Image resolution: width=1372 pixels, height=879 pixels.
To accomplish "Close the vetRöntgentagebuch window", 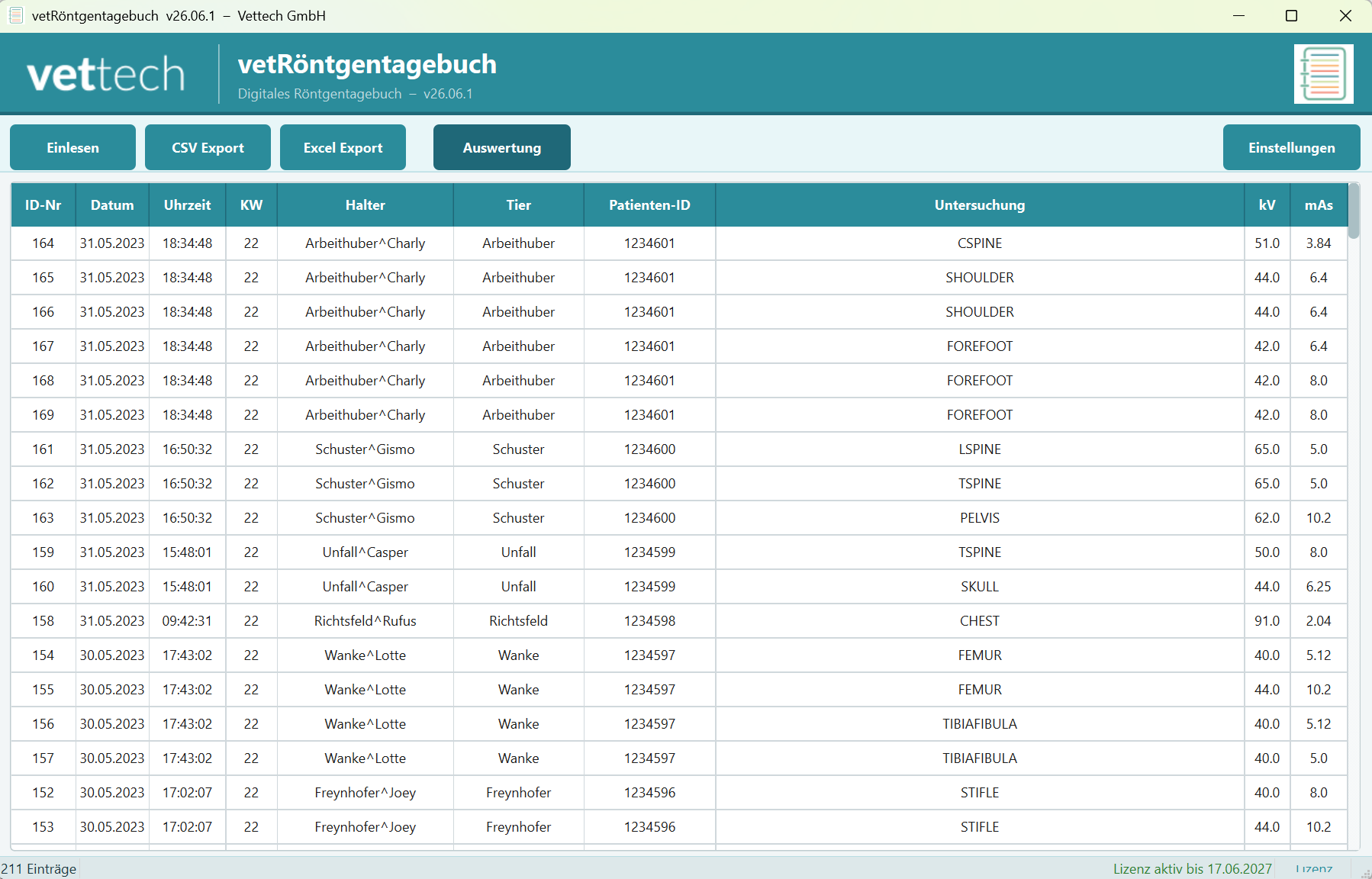I will (x=1345, y=16).
